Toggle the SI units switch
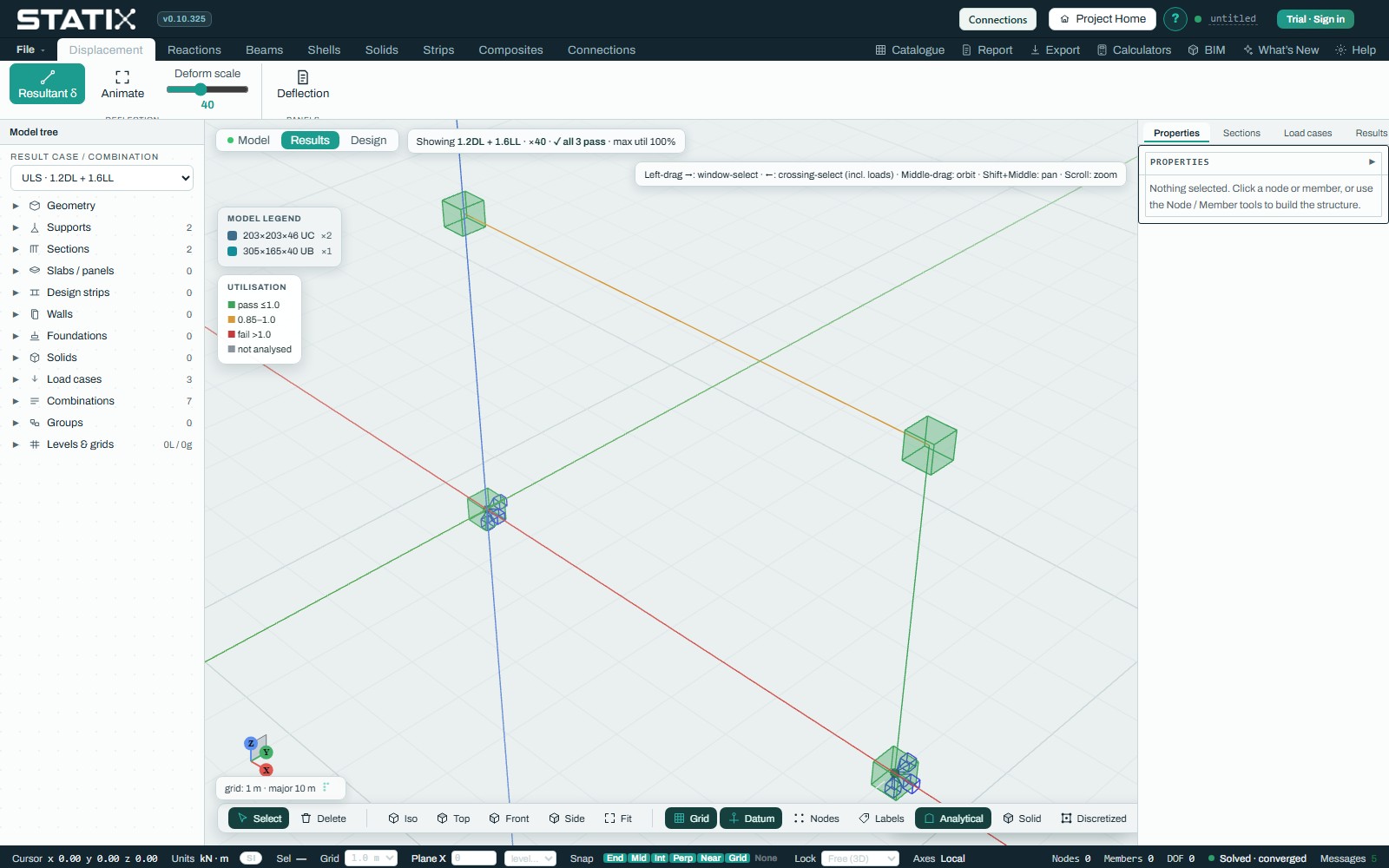Screen dimensions: 1389x868 251,858
